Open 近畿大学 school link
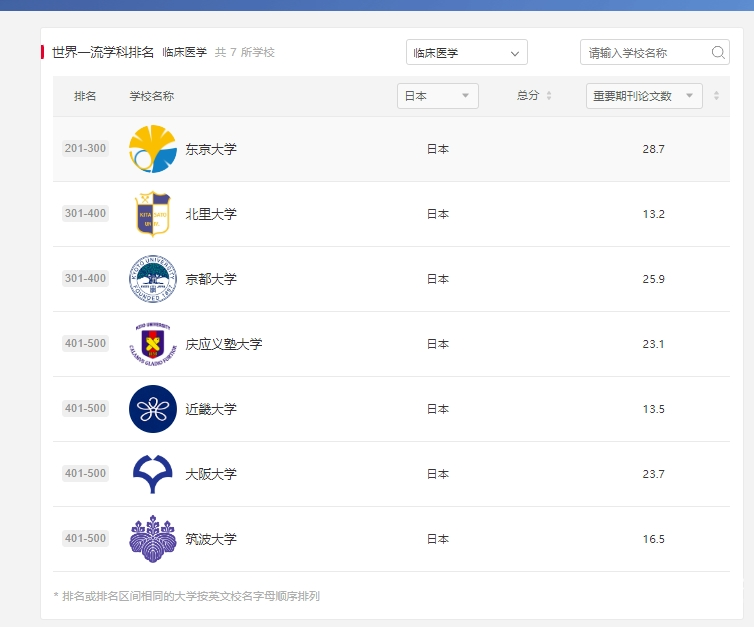The width and height of the screenshot is (754, 627). (x=211, y=409)
